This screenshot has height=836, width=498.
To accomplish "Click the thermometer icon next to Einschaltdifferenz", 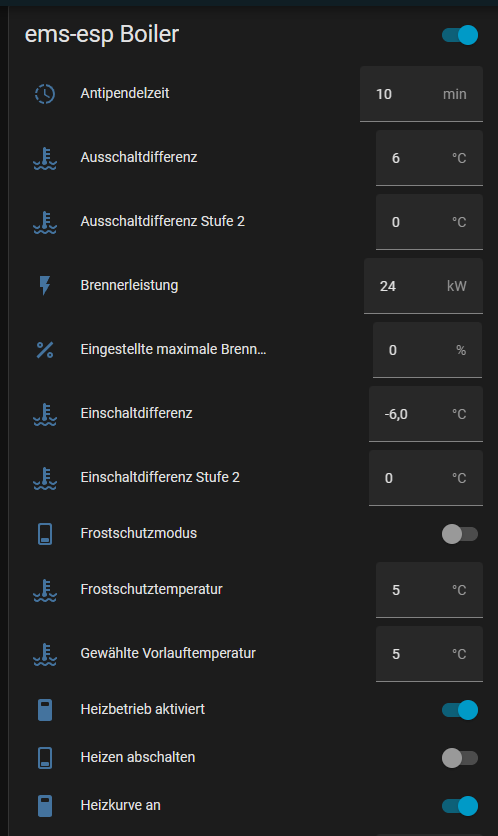I will click(45, 414).
